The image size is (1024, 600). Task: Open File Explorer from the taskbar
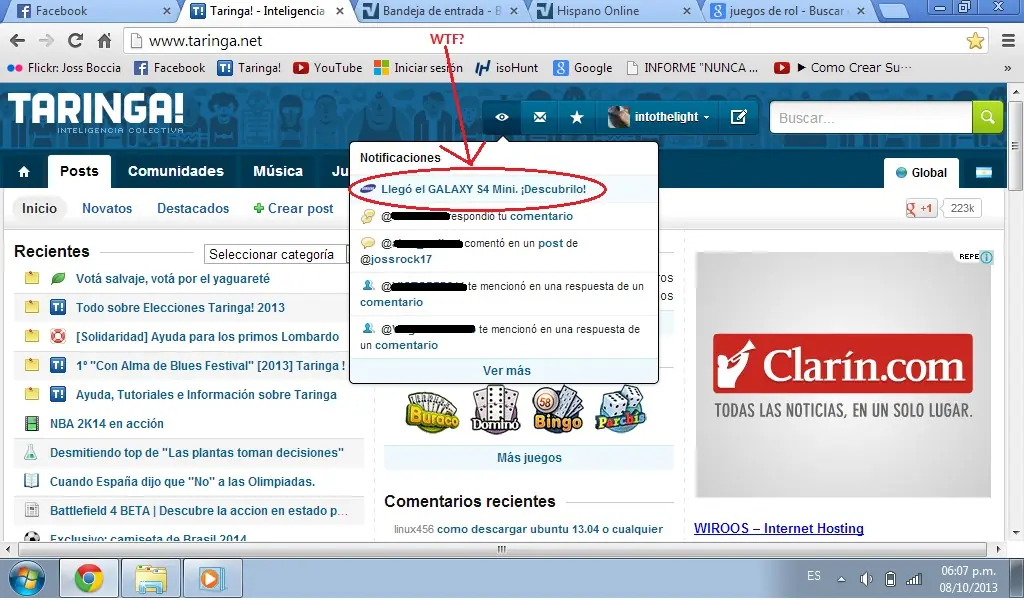[x=151, y=578]
